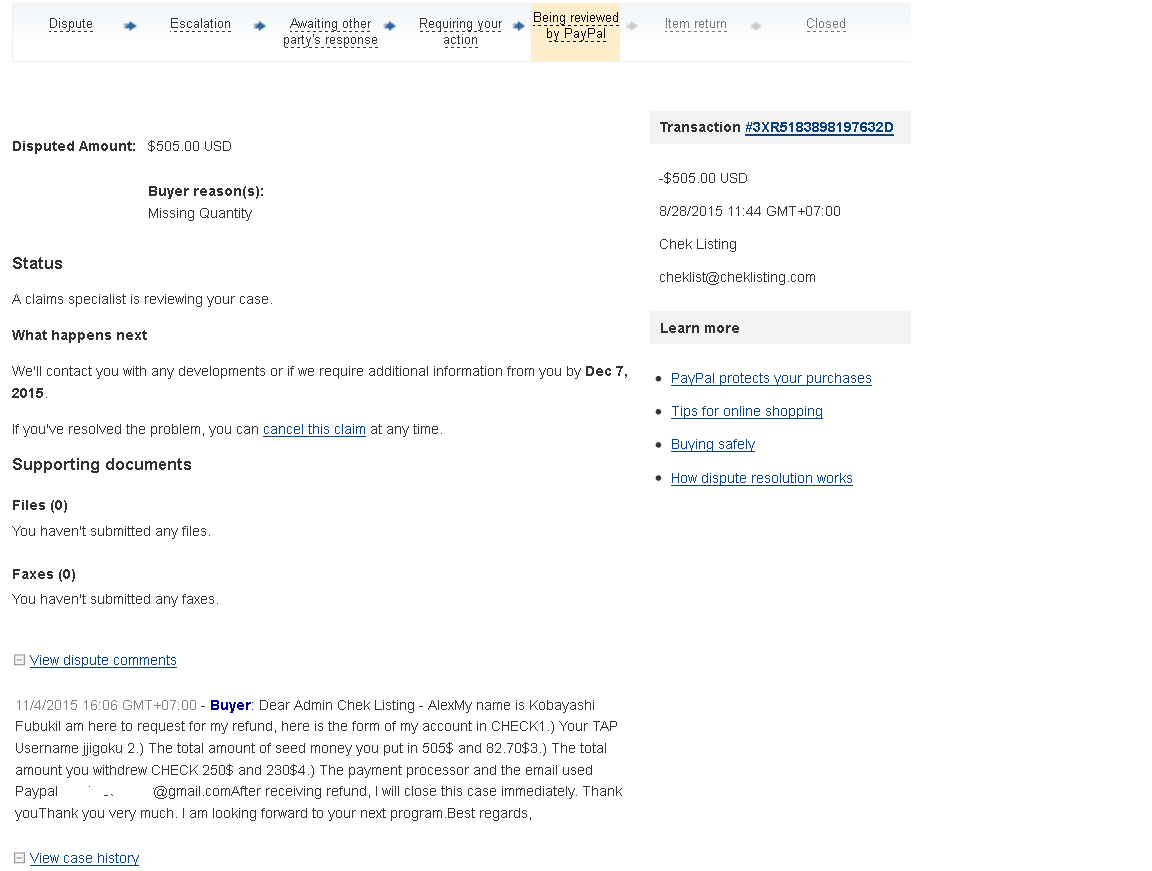Click the arrow icon right after Dispute step
The image size is (1152, 871).
pos(130,26)
